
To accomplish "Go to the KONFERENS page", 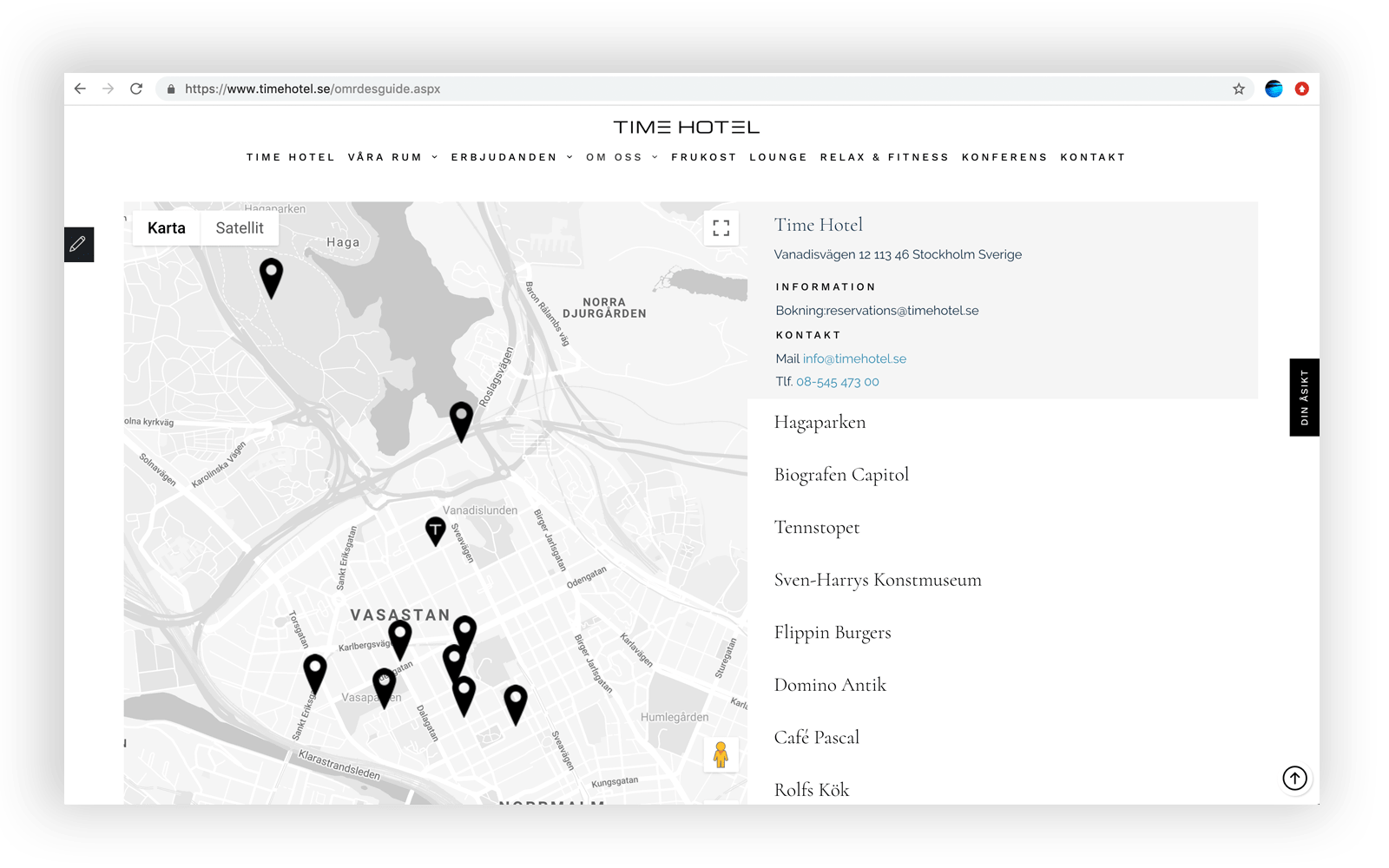I will (x=1004, y=157).
